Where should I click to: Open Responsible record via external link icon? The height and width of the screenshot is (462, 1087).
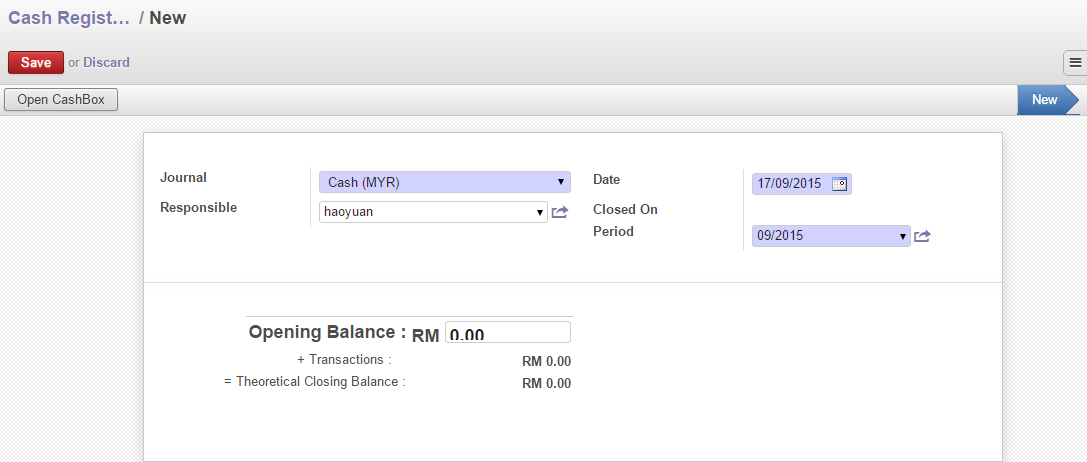coord(559,212)
